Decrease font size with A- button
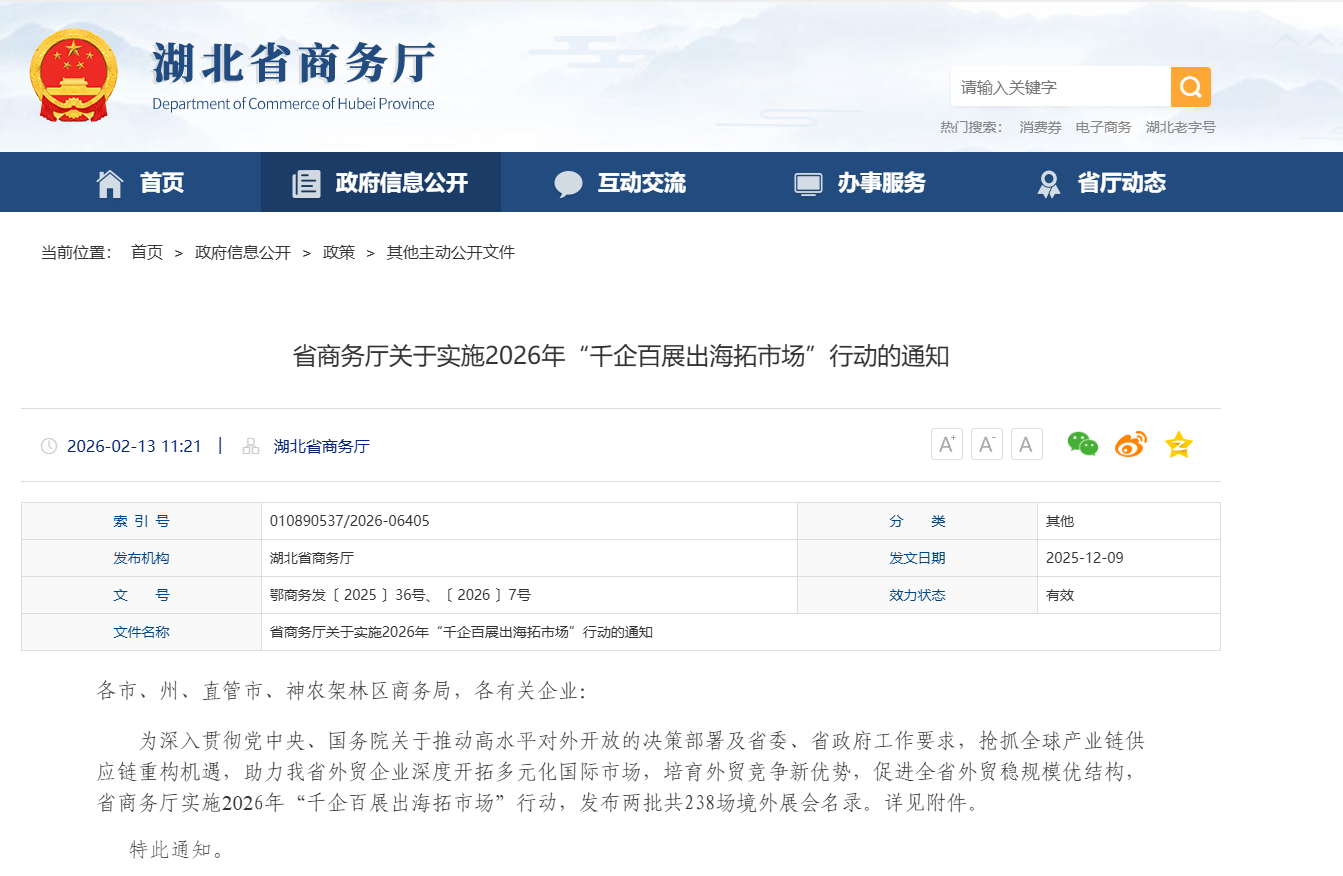This screenshot has width=1343, height=876. (986, 444)
